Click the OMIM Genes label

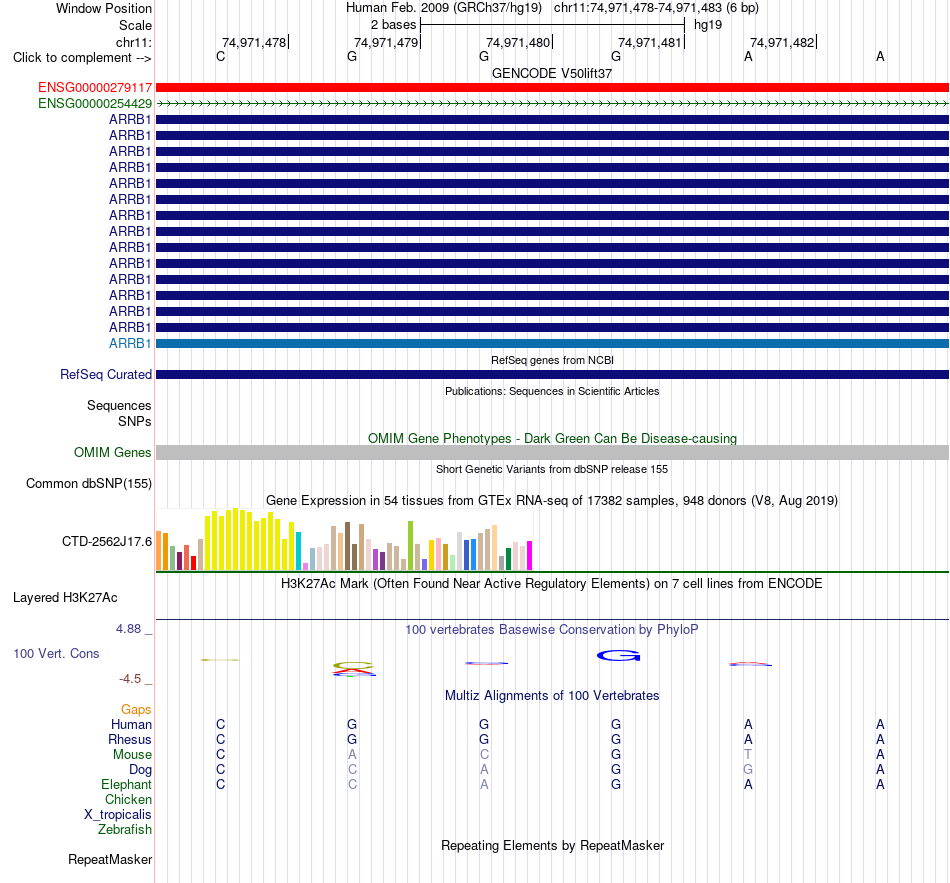(113, 453)
